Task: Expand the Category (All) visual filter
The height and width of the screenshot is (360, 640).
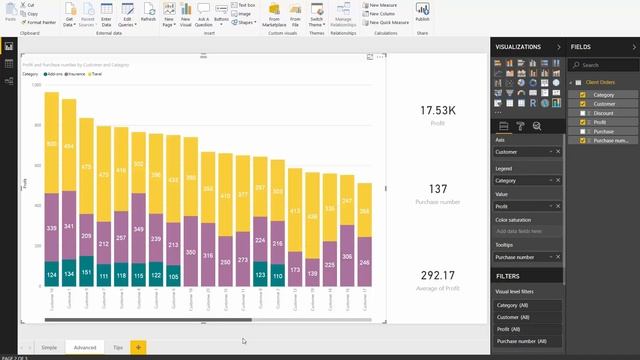Action: (527, 305)
